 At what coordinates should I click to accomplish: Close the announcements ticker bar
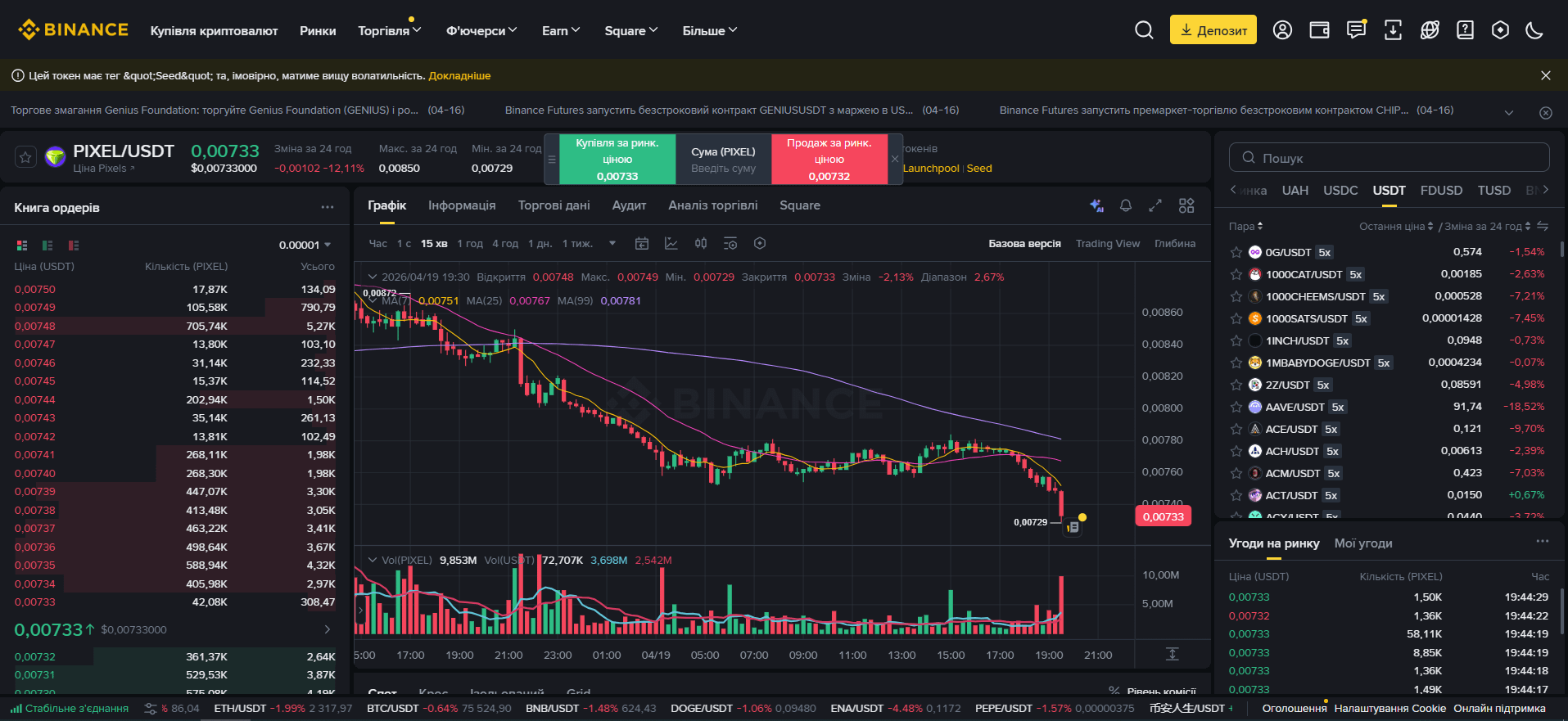tap(1546, 113)
